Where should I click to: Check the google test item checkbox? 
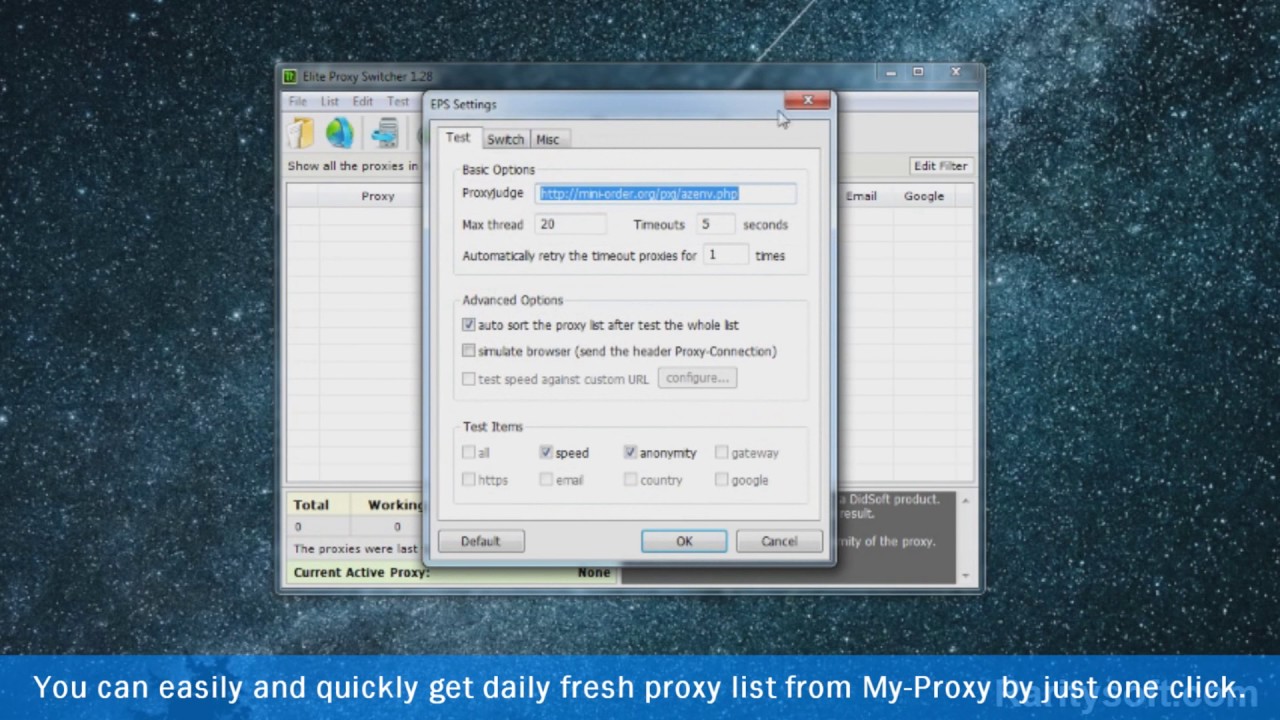coord(721,480)
